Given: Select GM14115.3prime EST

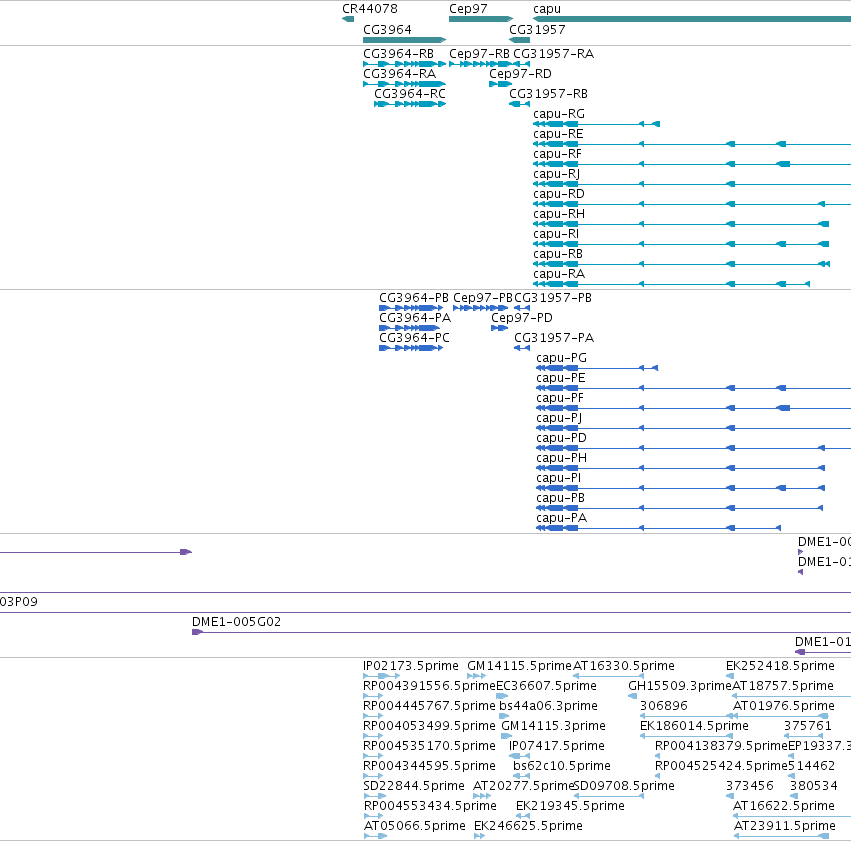Looking at the screenshot, I should (x=506, y=736).
